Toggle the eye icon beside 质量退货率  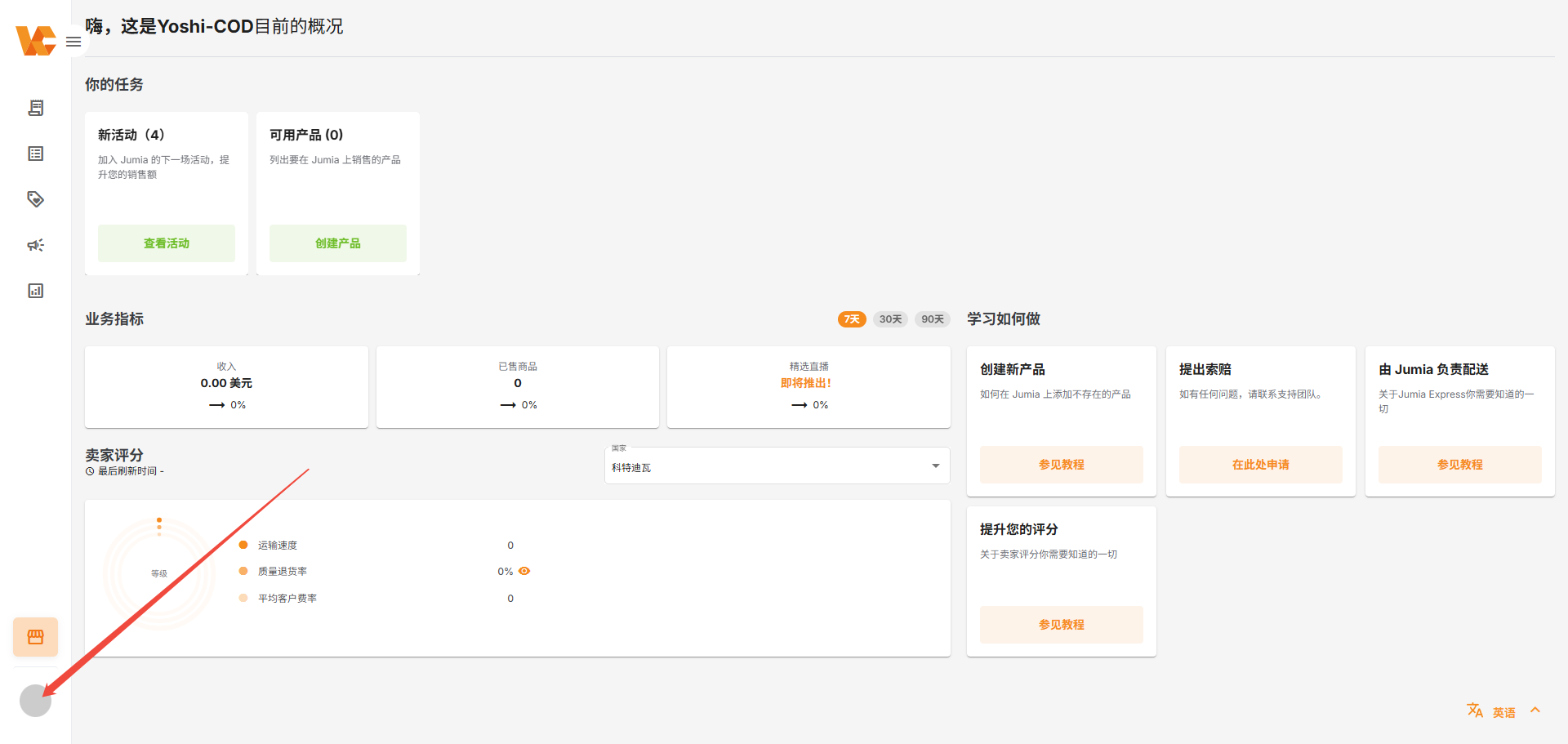(524, 571)
